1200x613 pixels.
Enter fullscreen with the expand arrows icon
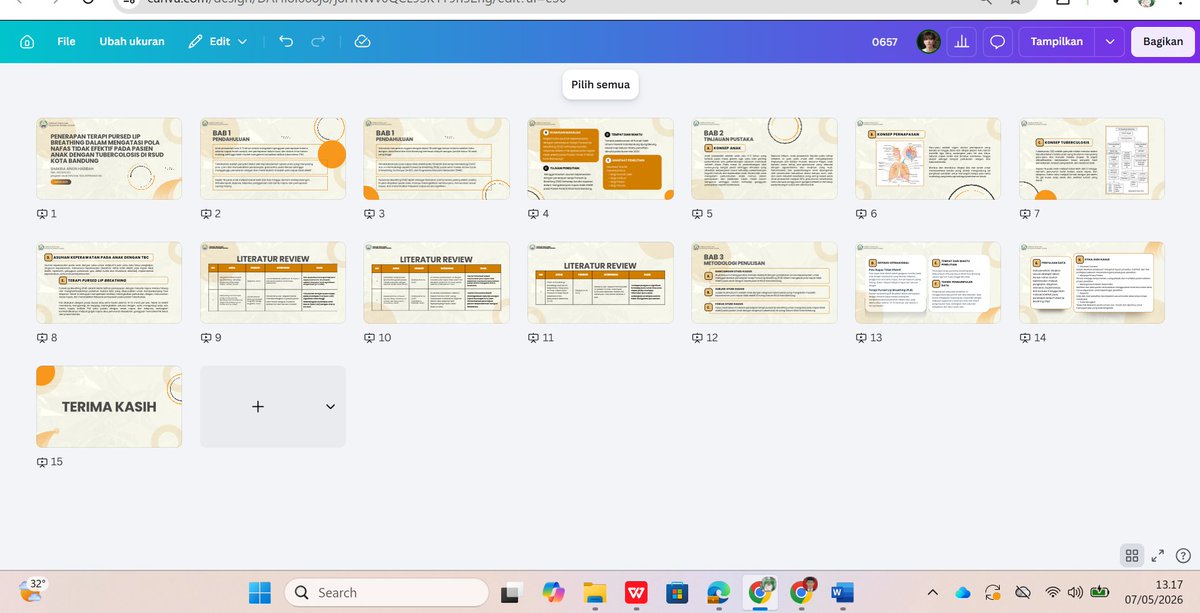coord(1158,555)
